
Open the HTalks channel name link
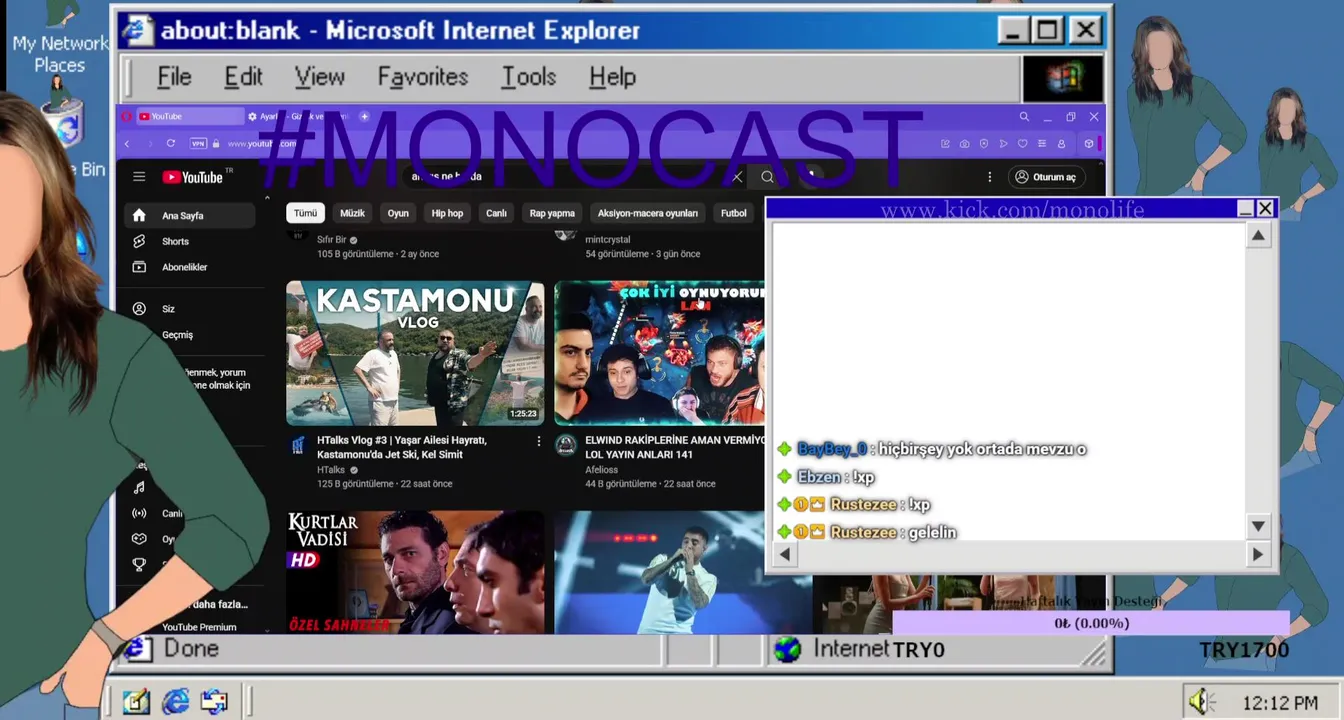[x=331, y=470]
